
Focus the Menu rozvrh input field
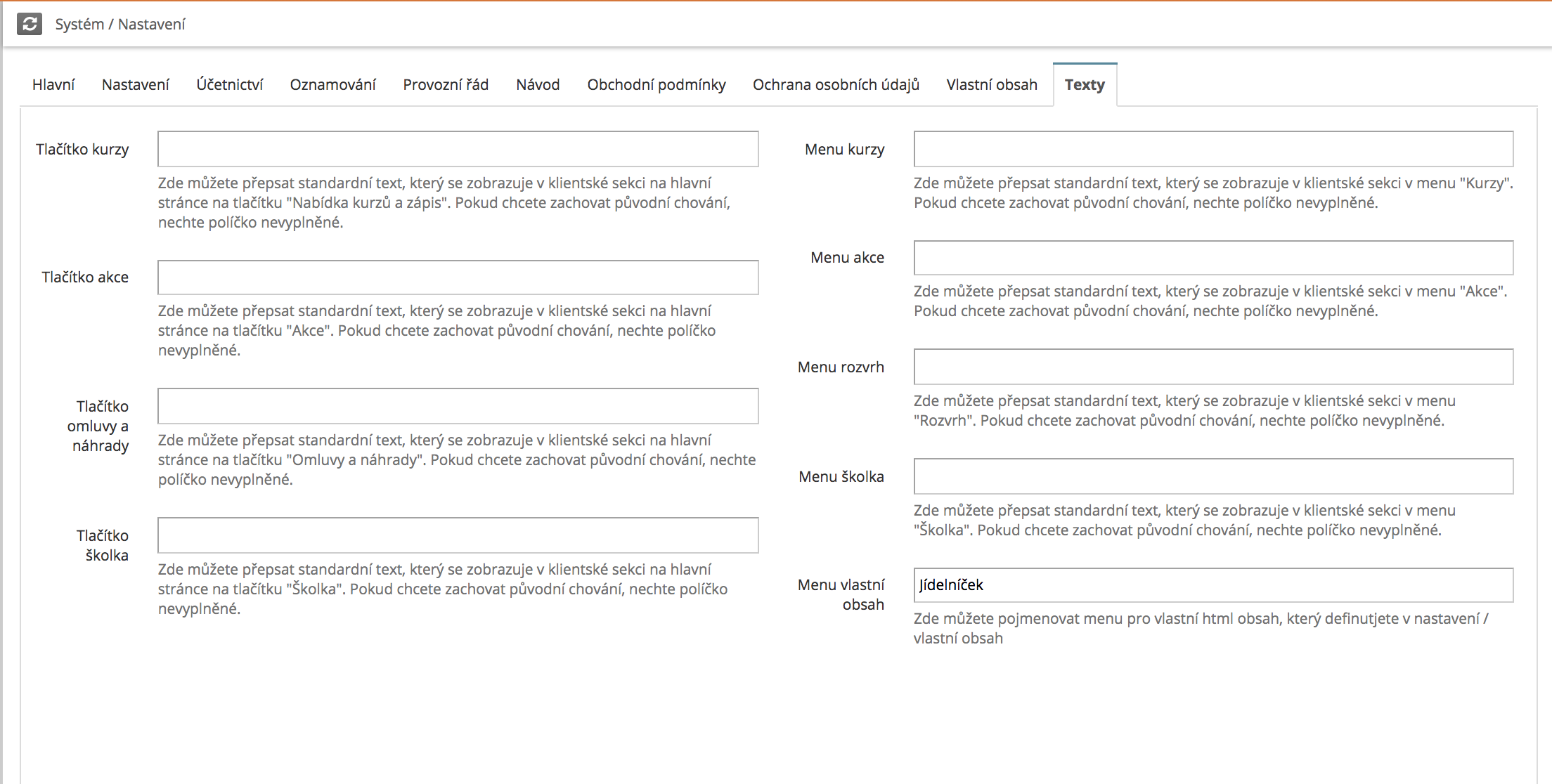pyautogui.click(x=1213, y=367)
